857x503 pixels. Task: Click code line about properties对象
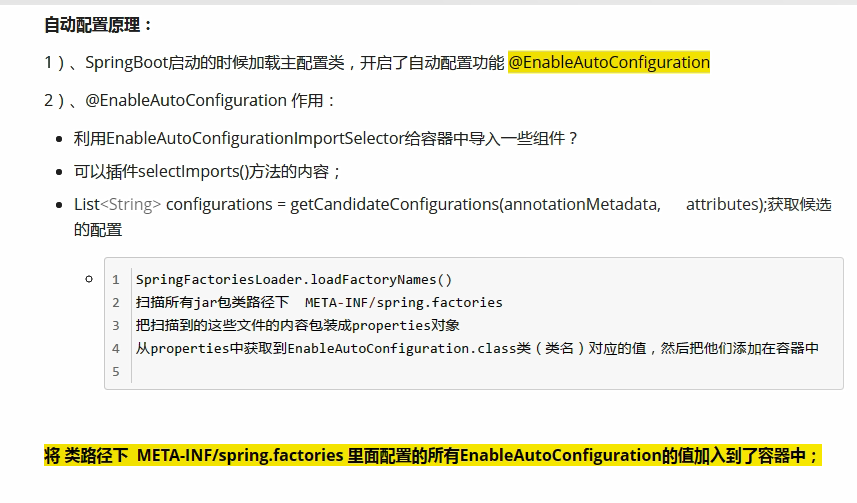[x=297, y=325]
